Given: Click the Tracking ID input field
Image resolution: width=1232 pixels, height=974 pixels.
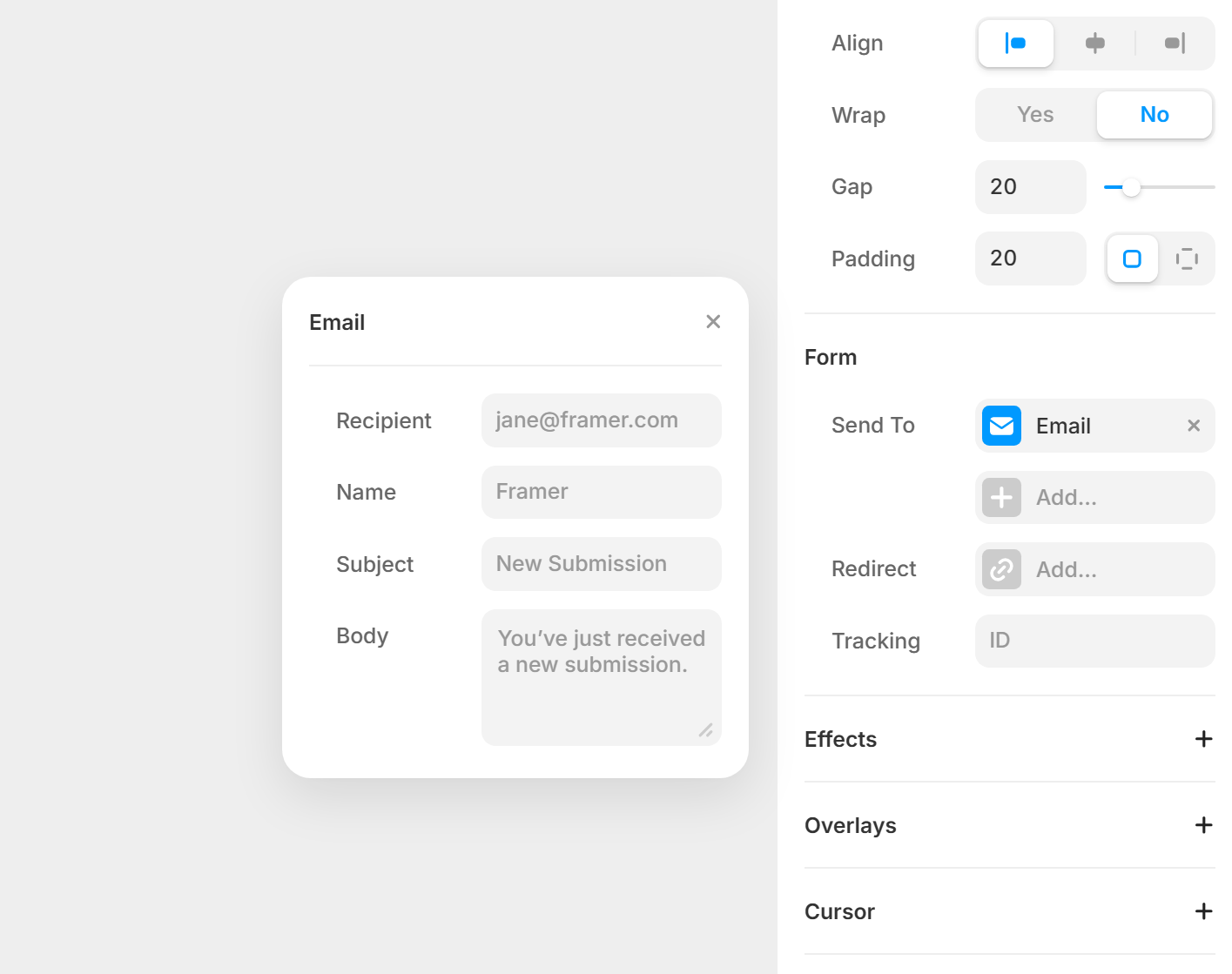Looking at the screenshot, I should pyautogui.click(x=1094, y=641).
